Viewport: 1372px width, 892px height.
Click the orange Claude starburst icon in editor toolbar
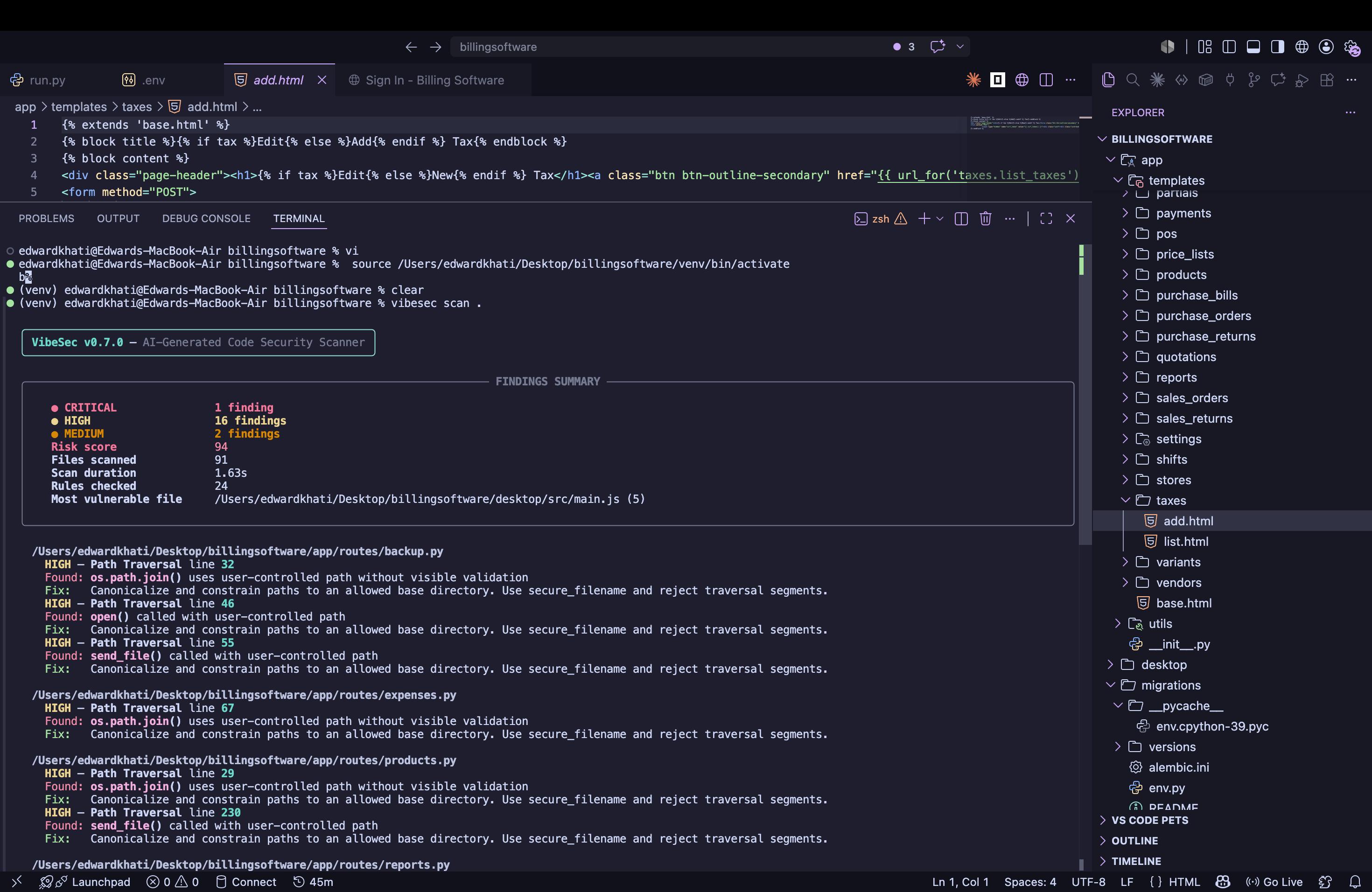973,80
